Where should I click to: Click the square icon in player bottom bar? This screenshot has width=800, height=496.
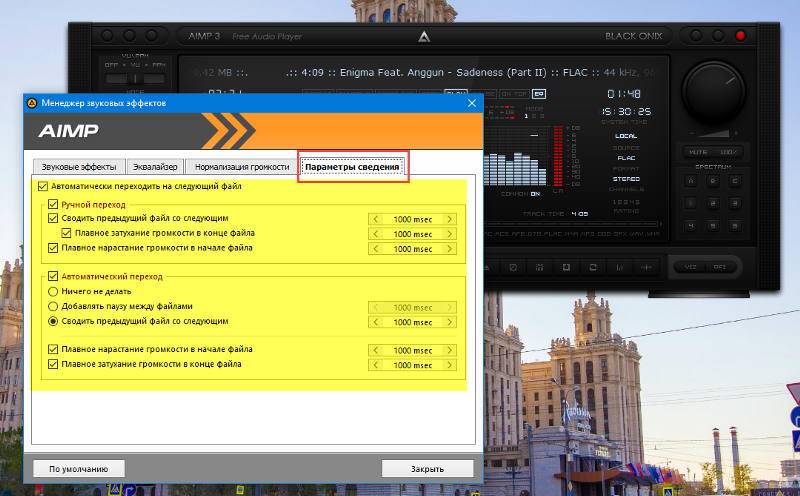click(x=566, y=267)
